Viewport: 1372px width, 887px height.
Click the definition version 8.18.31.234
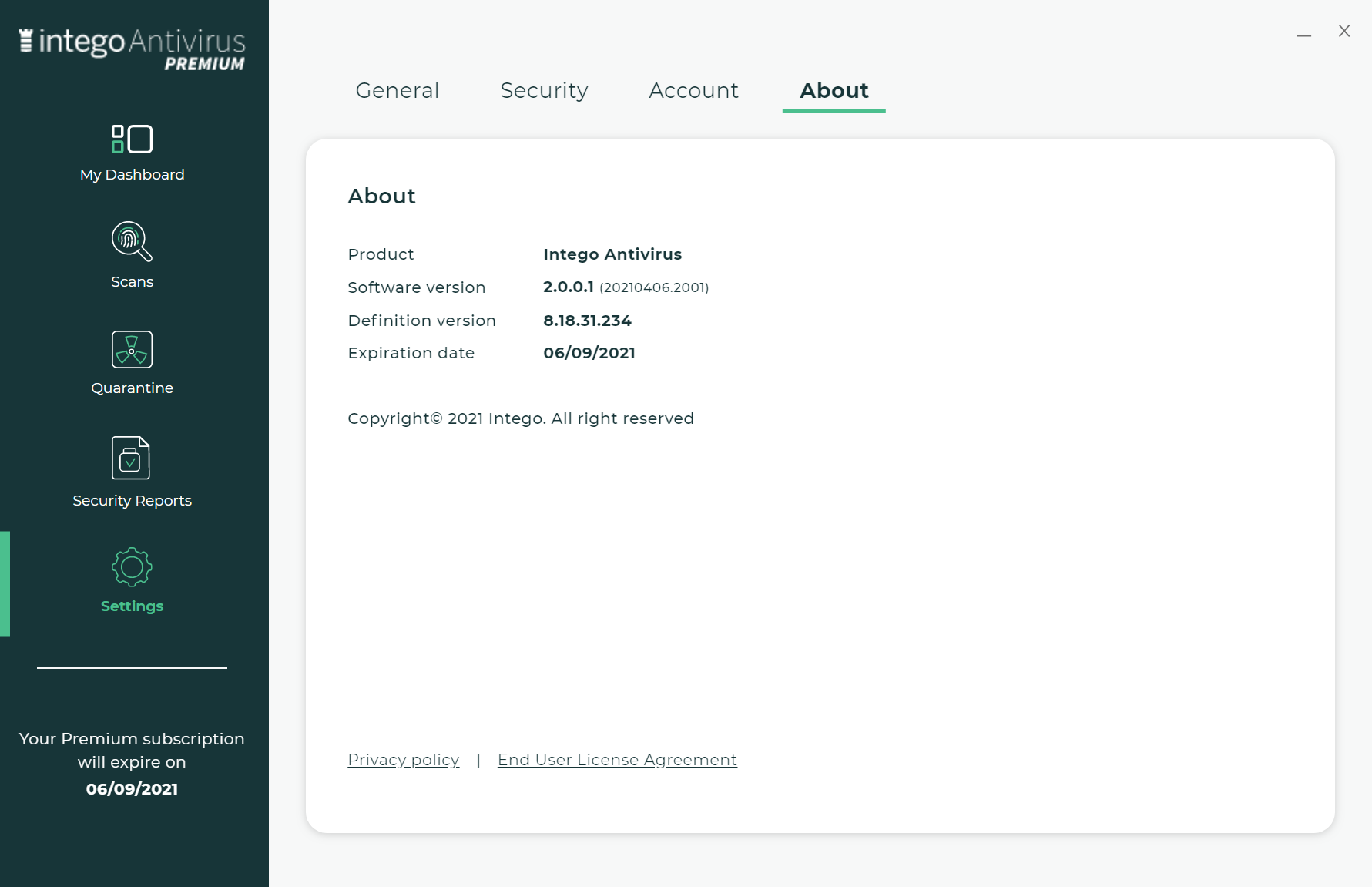pos(587,321)
